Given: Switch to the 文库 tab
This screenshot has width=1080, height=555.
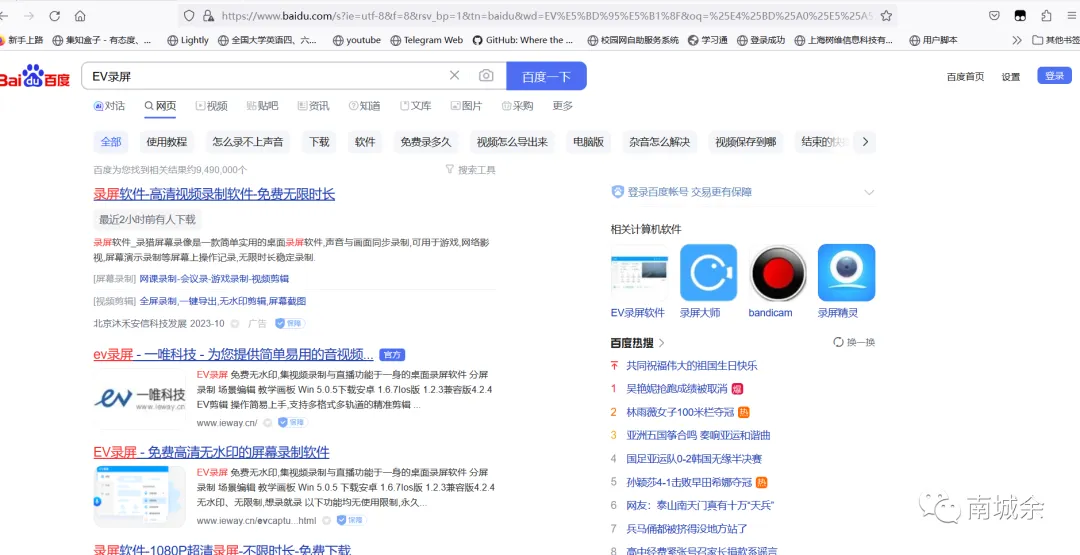Looking at the screenshot, I should tap(415, 106).
